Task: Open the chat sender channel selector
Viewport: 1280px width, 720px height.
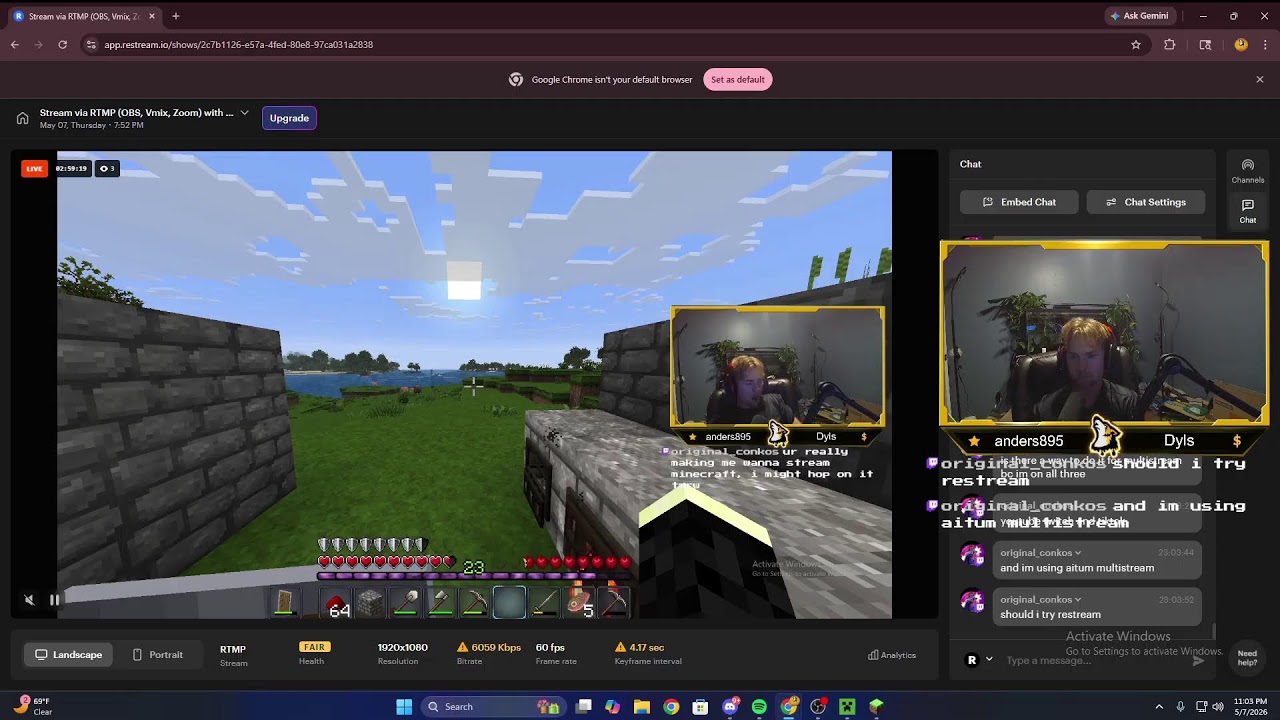Action: pos(978,660)
